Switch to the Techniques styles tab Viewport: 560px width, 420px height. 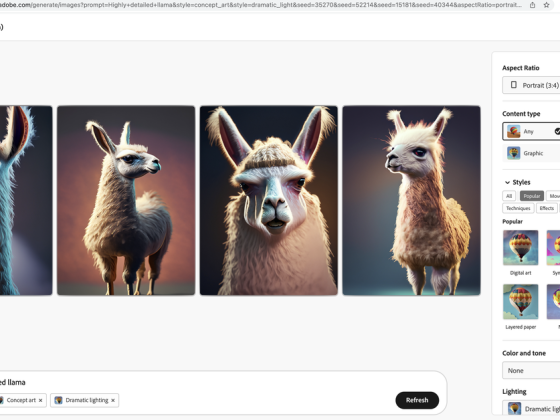[518, 208]
